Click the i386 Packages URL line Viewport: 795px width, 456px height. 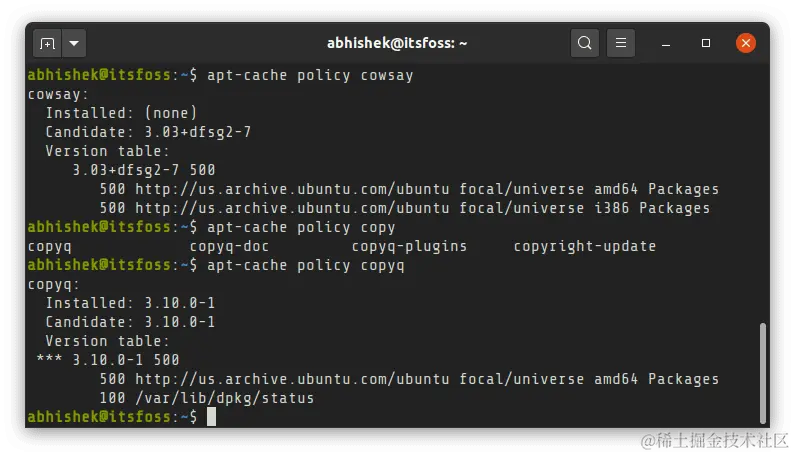[x=405, y=208]
